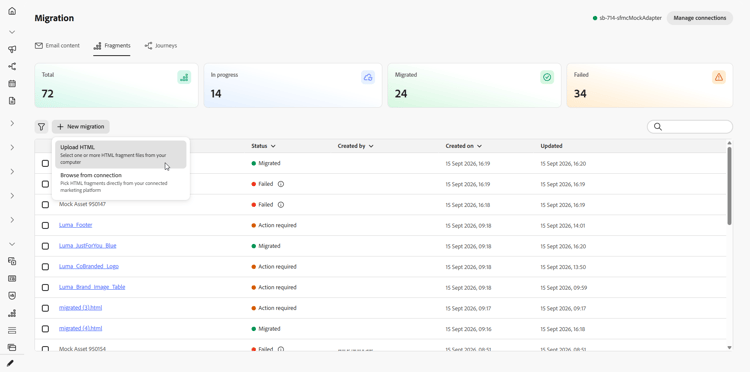Click the search magnifier icon
The width and height of the screenshot is (750, 372).
click(x=658, y=127)
